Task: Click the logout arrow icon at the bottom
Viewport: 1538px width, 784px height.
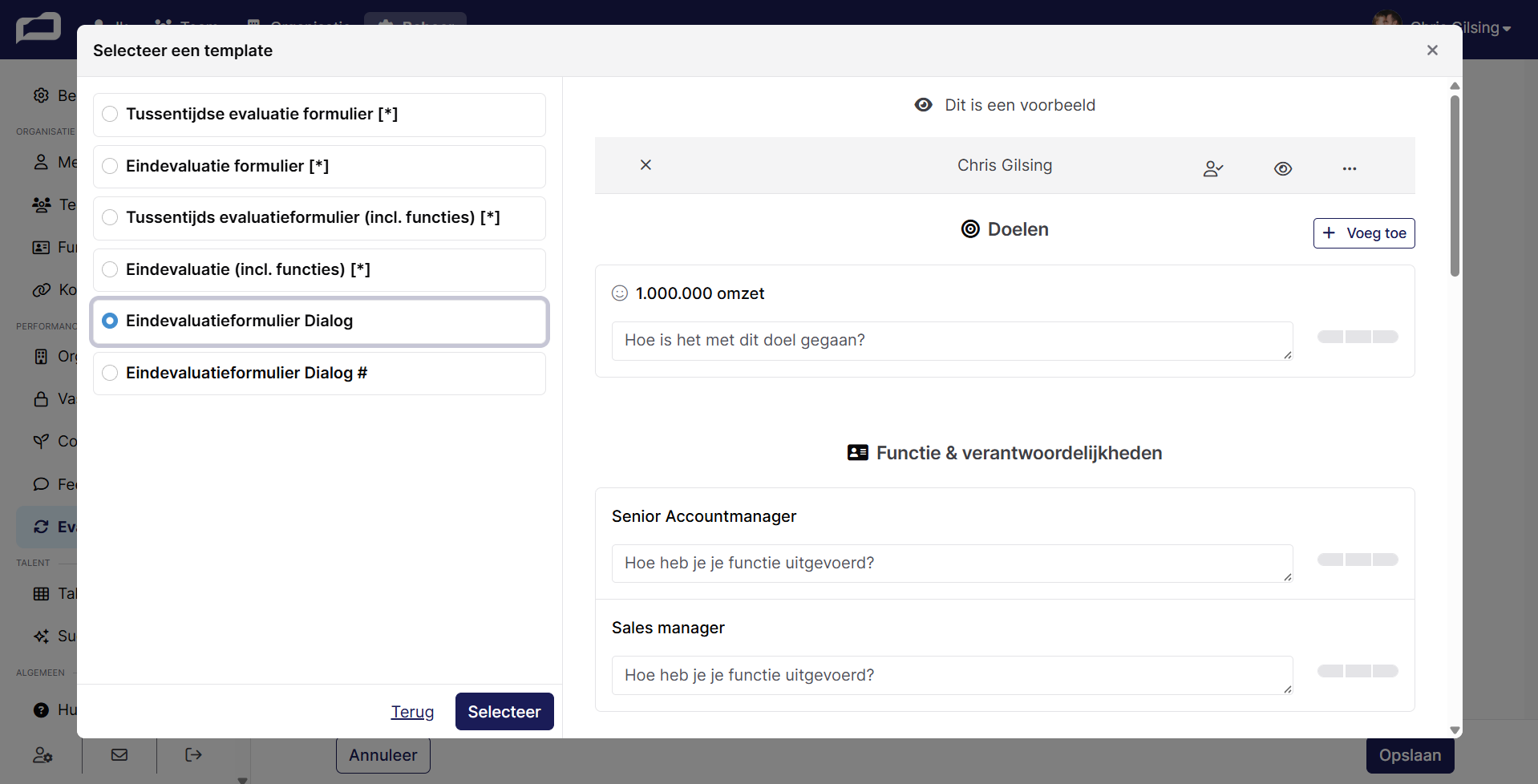Action: click(193, 754)
